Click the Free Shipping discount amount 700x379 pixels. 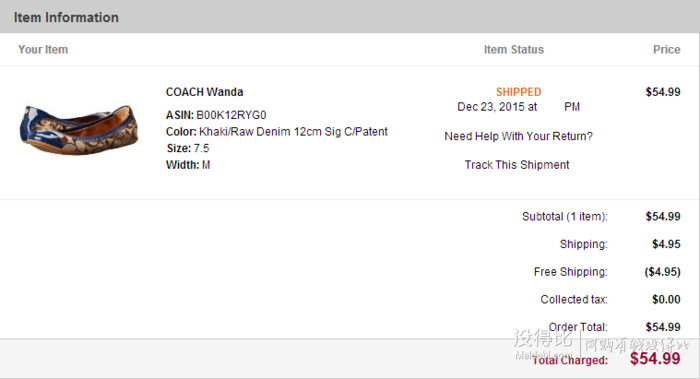pyautogui.click(x=662, y=272)
